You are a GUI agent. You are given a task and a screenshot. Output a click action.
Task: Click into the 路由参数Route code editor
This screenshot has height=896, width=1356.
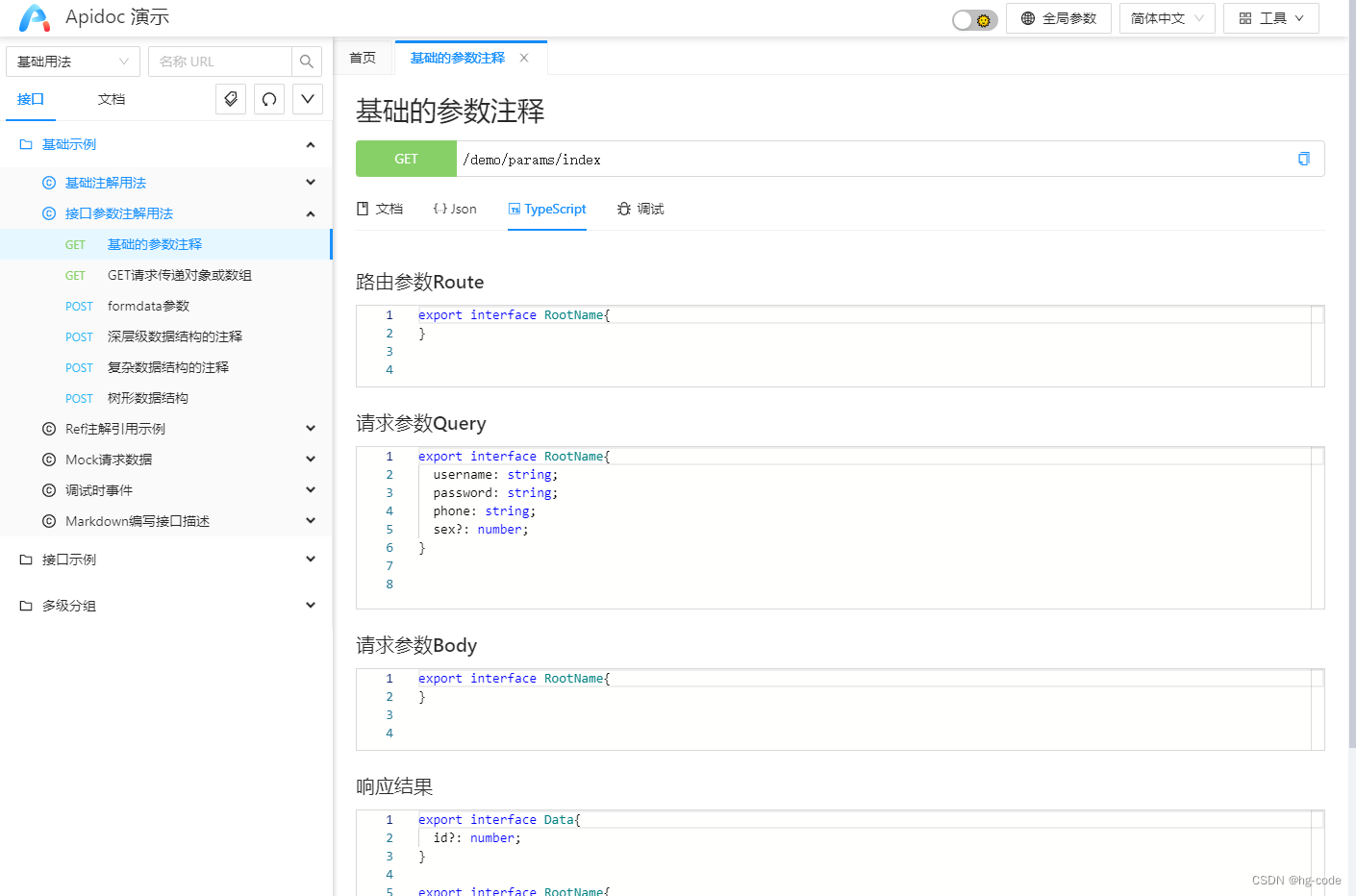coord(840,346)
